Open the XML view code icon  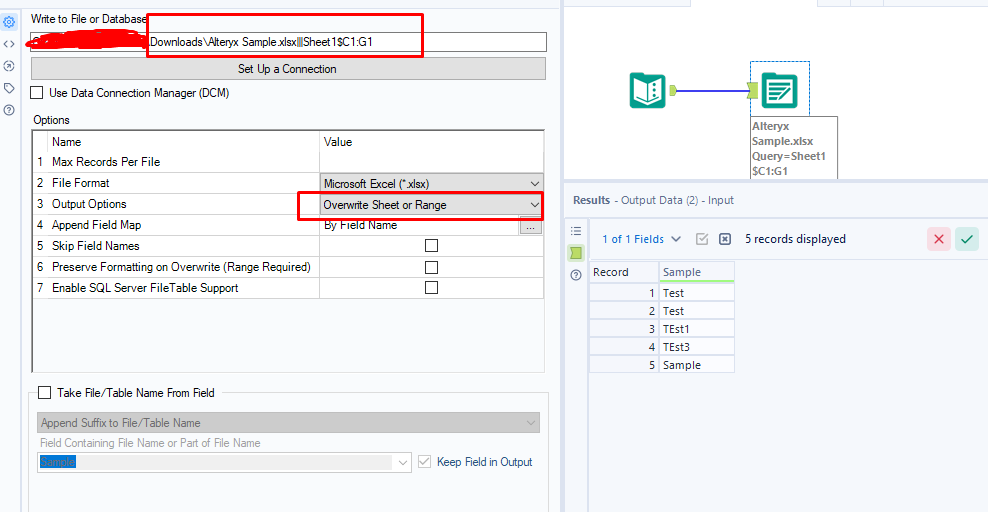point(9,44)
